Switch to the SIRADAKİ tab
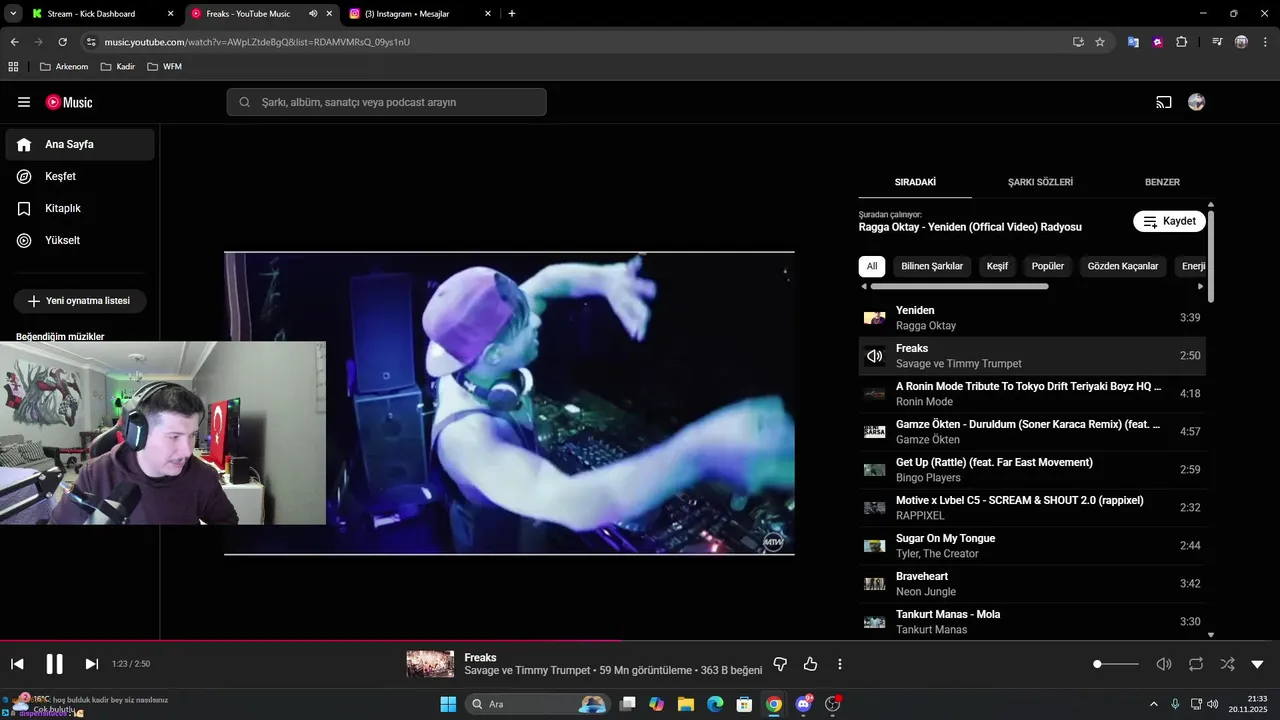Image resolution: width=1280 pixels, height=720 pixels. point(915,182)
